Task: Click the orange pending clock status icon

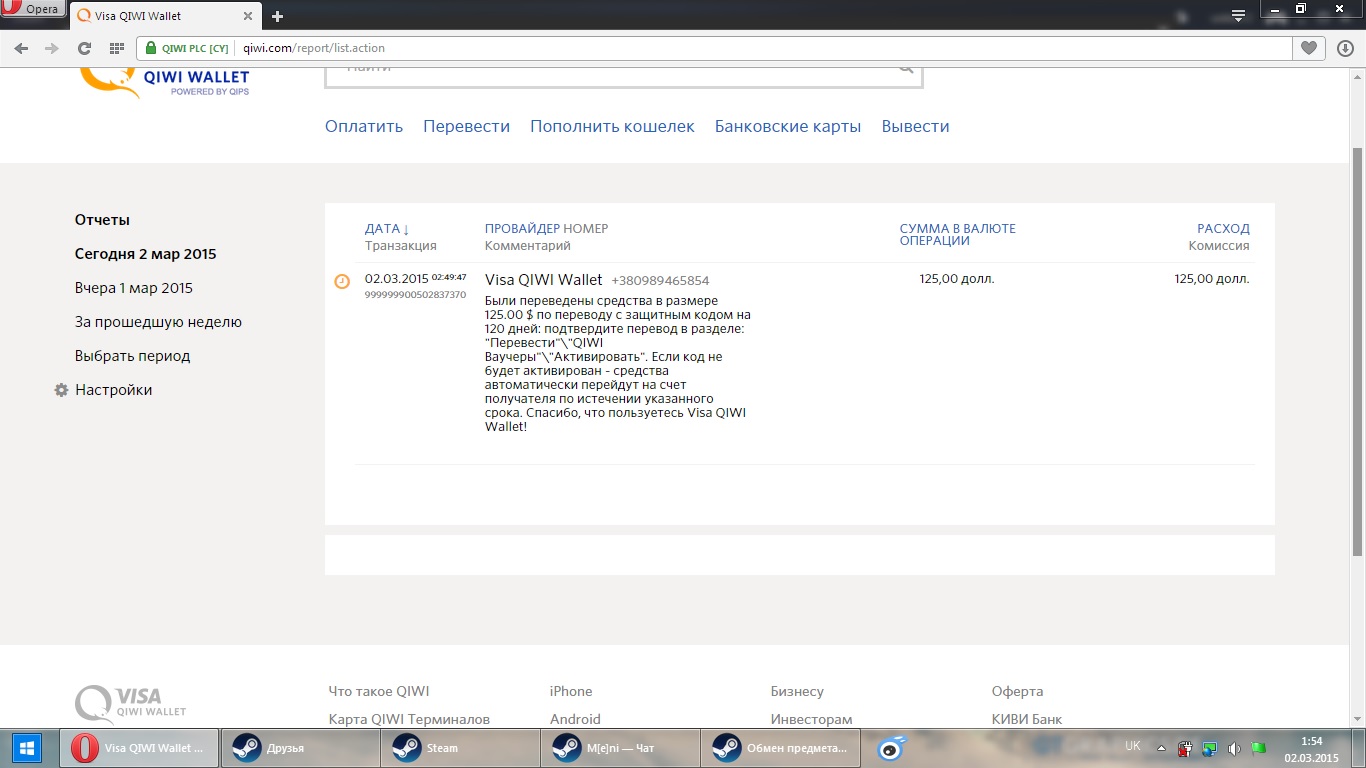Action: tap(342, 281)
